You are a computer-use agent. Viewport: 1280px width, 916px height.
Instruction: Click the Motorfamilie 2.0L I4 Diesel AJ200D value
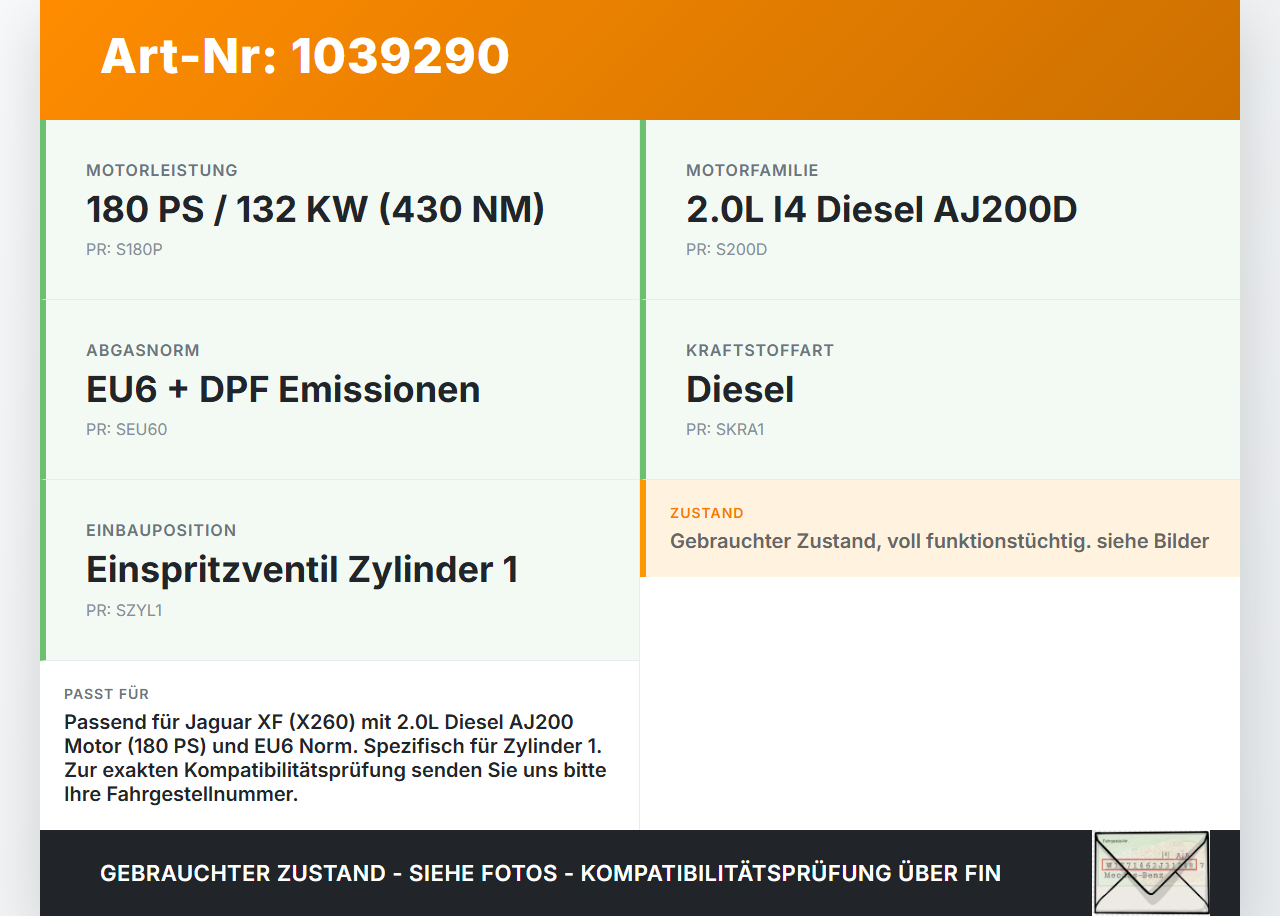point(881,210)
